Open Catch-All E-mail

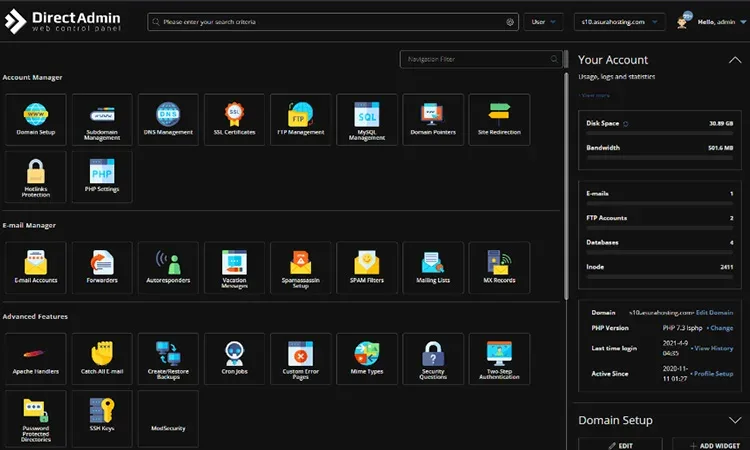pyautogui.click(x=102, y=359)
